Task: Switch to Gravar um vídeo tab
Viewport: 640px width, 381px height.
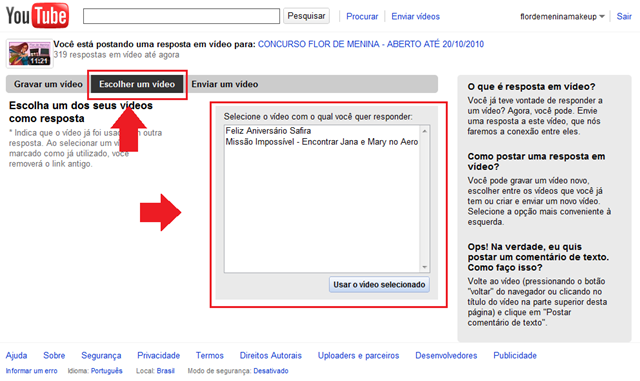Action: pos(48,84)
